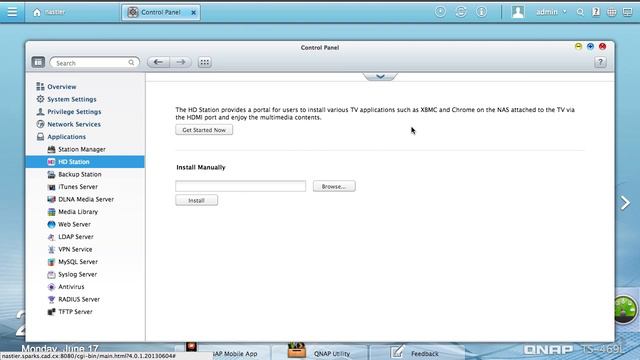Screen dimensions: 640x360
Task: Open Control Panel help button
Action: click(600, 62)
